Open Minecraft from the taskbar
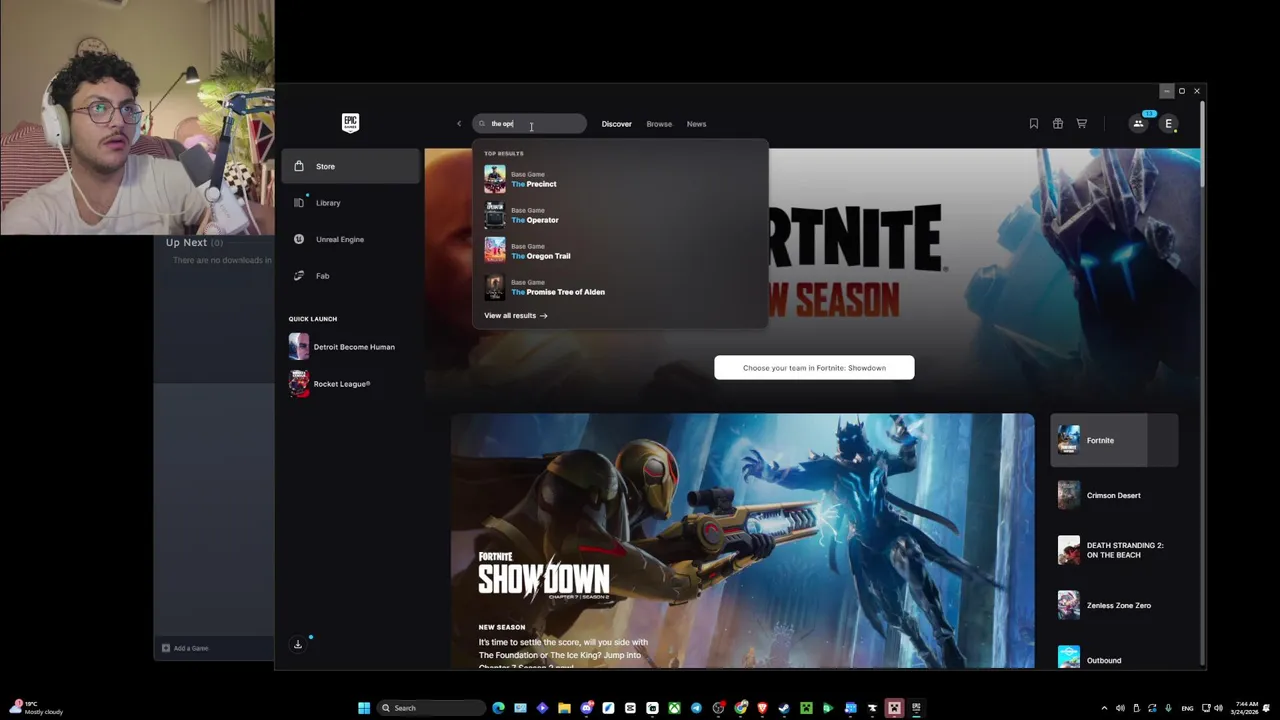This screenshot has height=720, width=1280. (806, 708)
